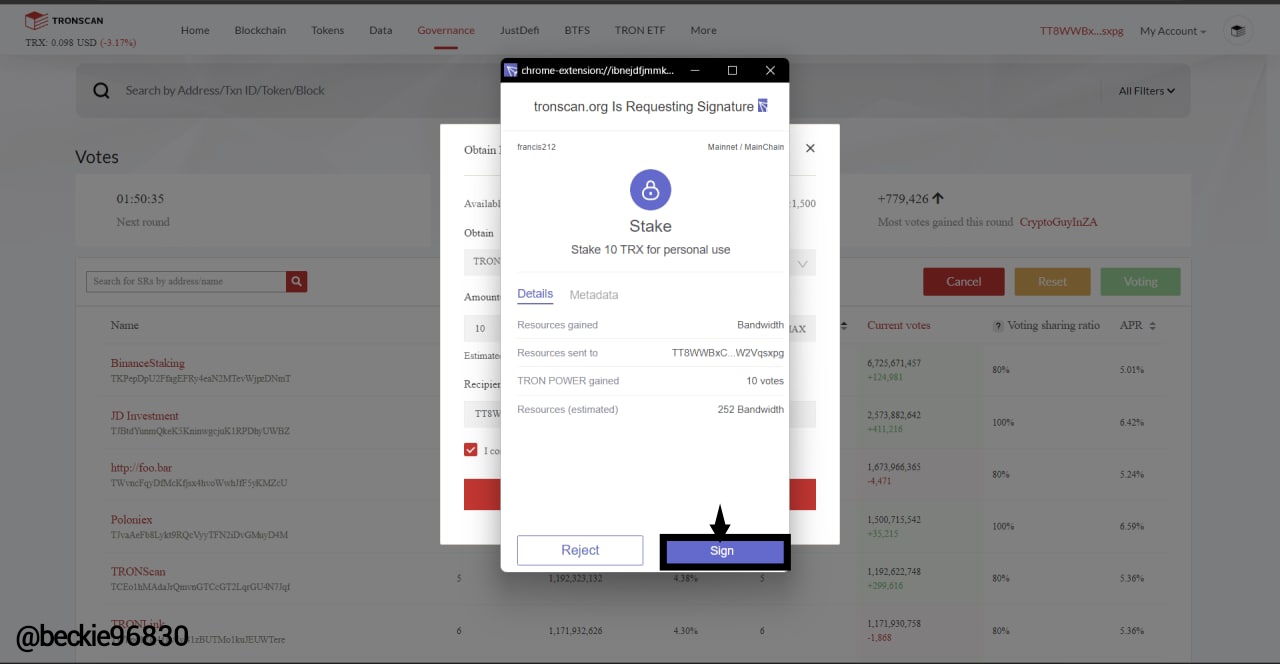Click the avatar icon at top right
This screenshot has height=664, width=1280.
click(1238, 31)
